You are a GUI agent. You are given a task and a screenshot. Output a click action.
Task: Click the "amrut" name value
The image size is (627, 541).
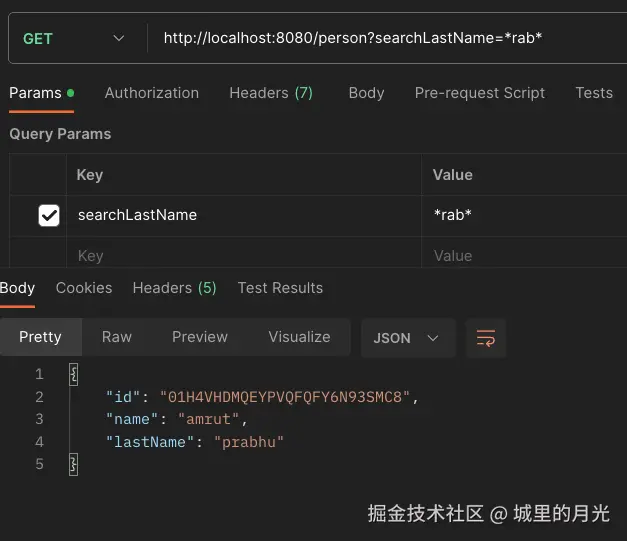point(208,419)
